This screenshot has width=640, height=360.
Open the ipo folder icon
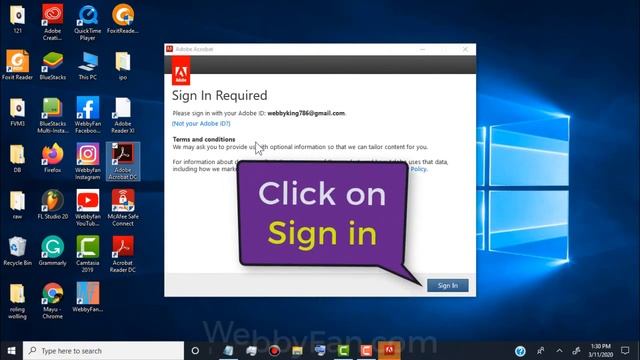(123, 65)
